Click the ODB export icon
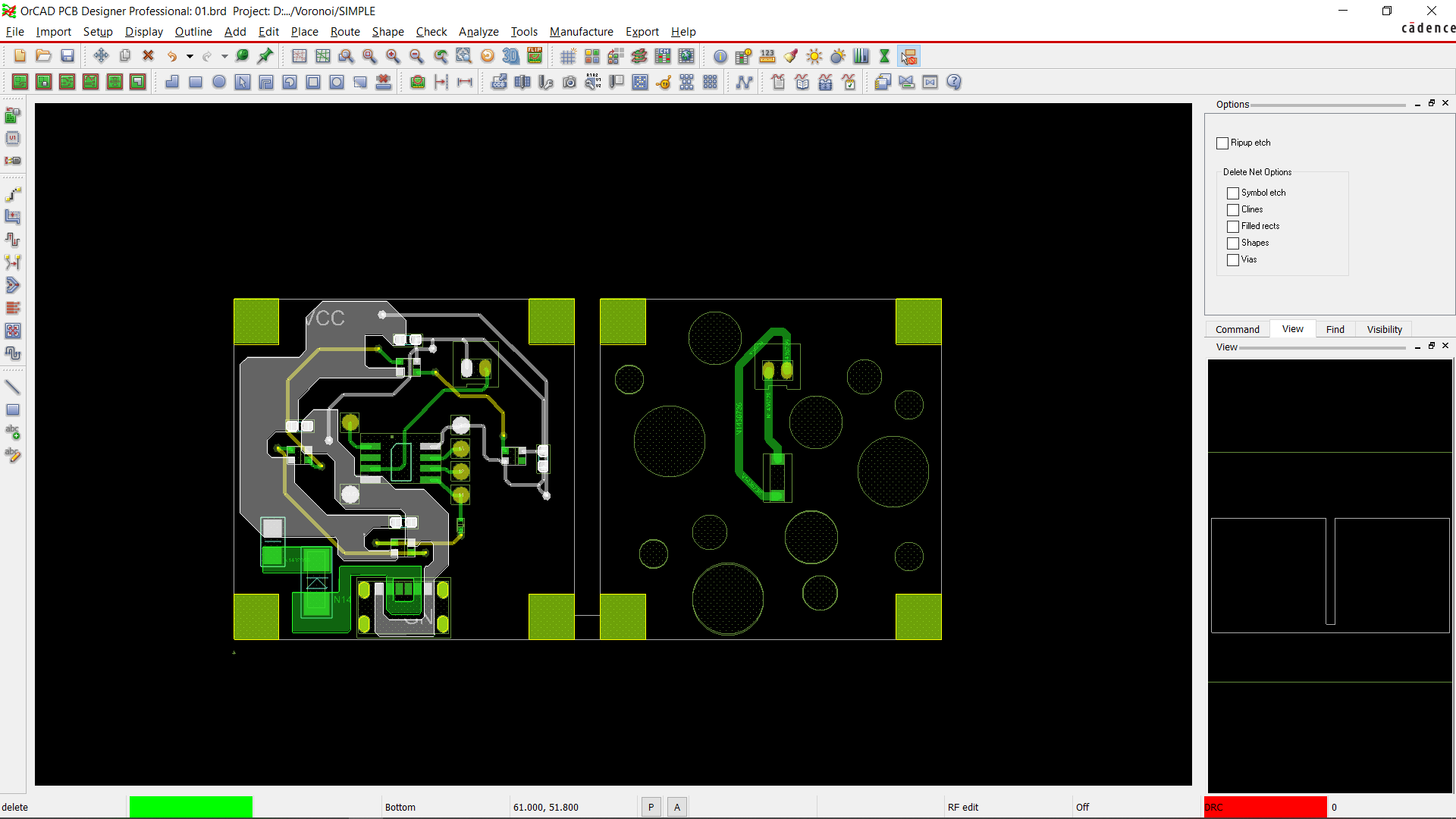The width and height of the screenshot is (1456, 819). click(499, 82)
